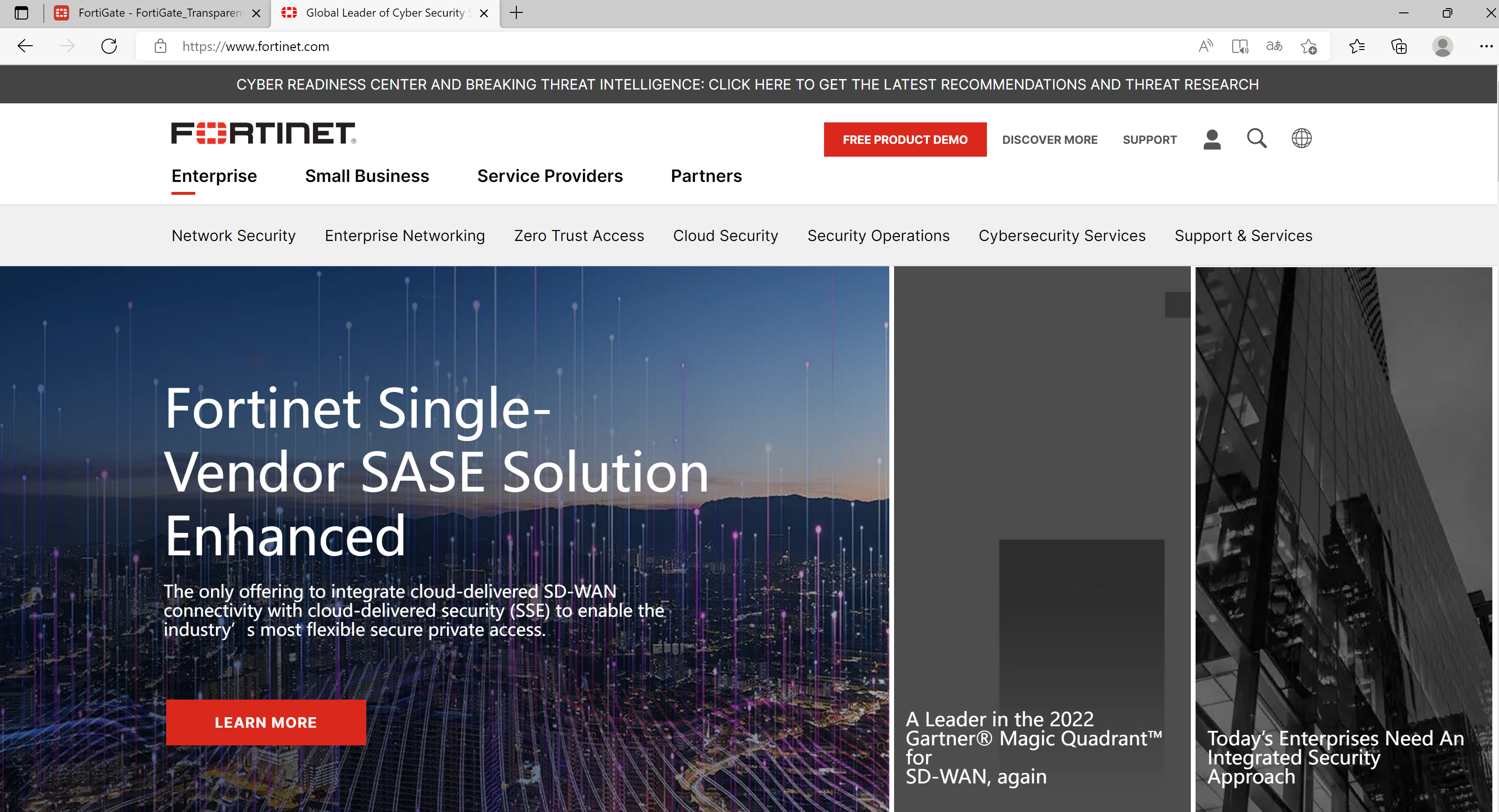This screenshot has height=812, width=1499.
Task: Open the site search magnifier icon
Action: click(1257, 139)
